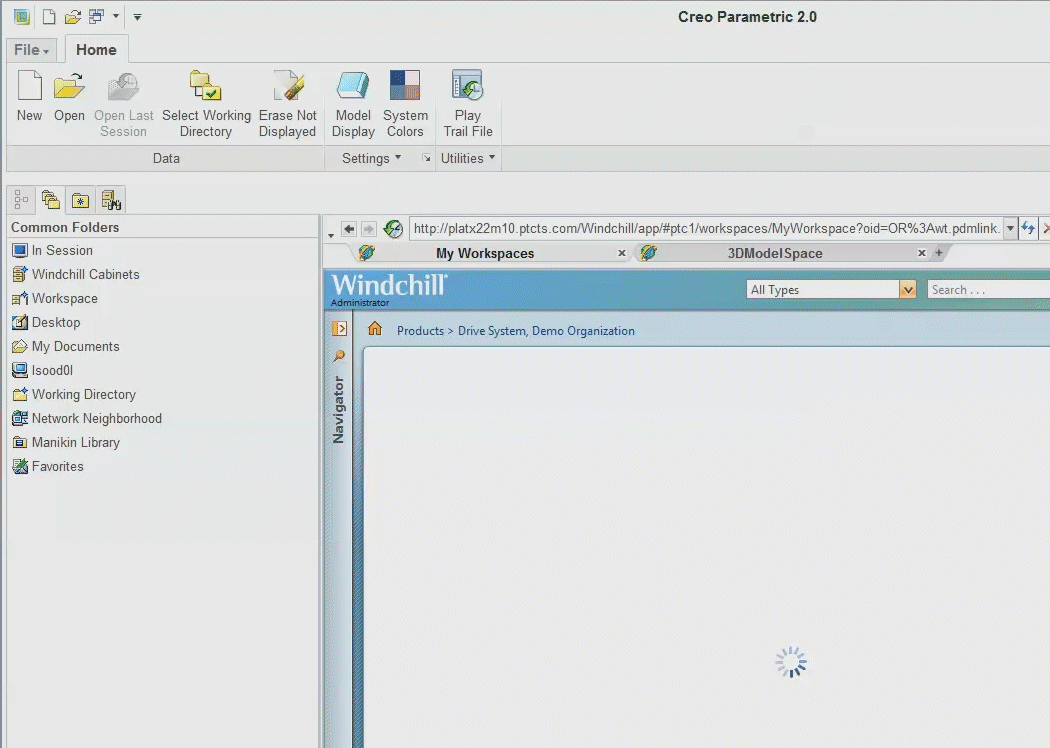
Task: Open the All Types search filter dropdown
Action: [906, 289]
